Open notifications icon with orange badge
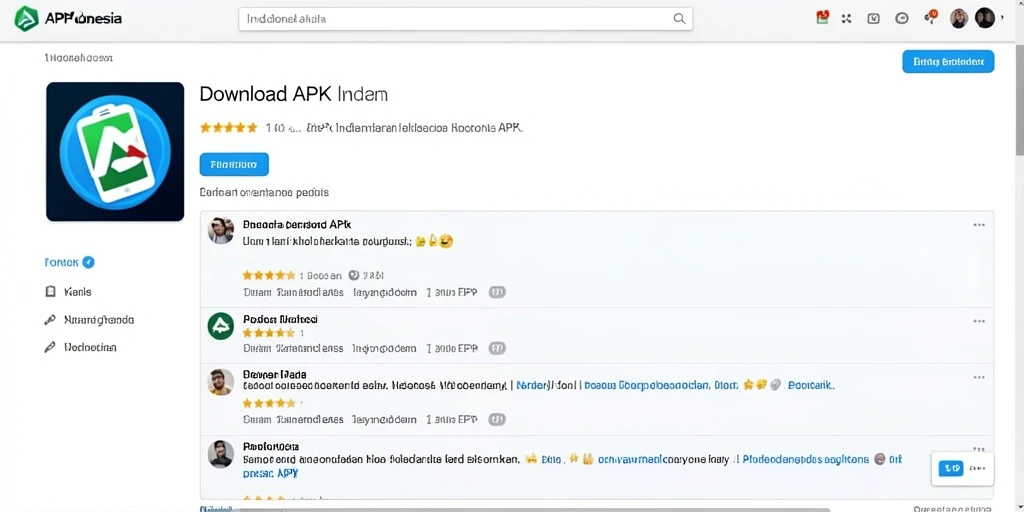 (931, 18)
